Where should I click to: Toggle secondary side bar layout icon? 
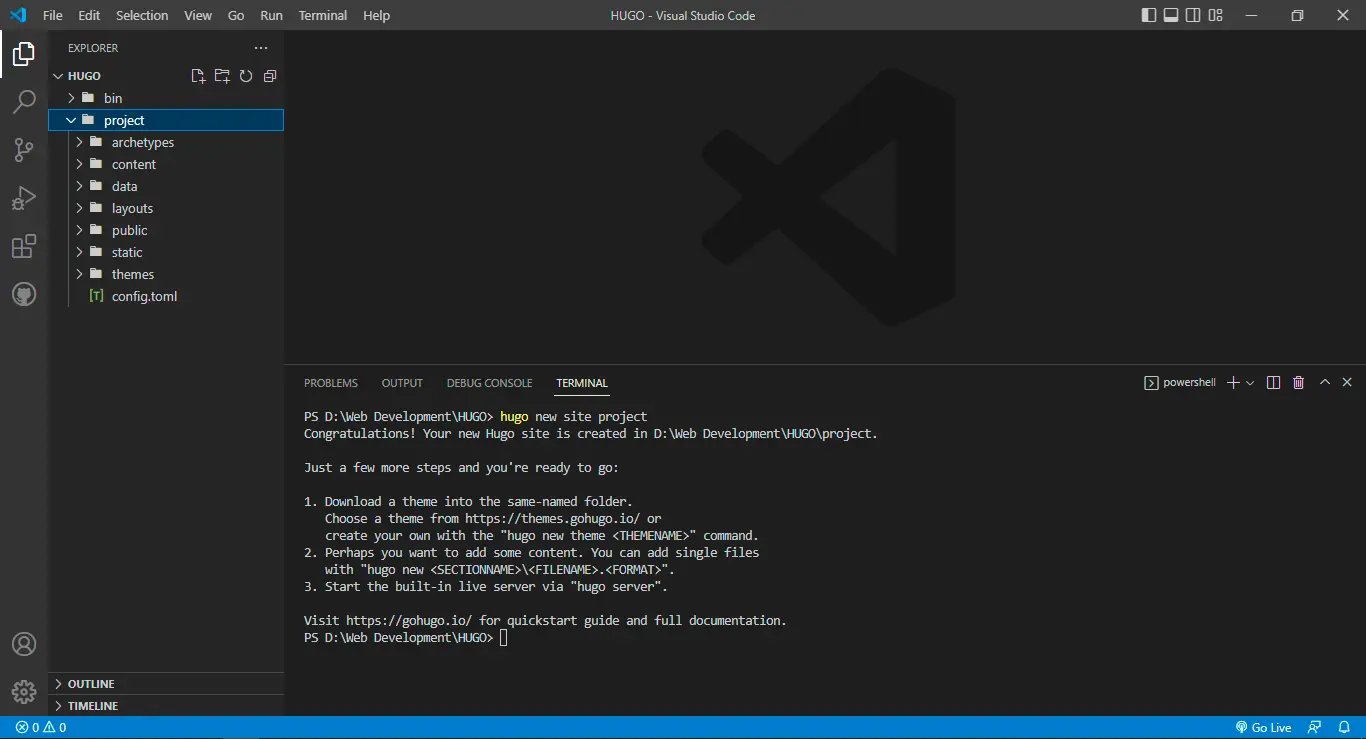[1193, 15]
